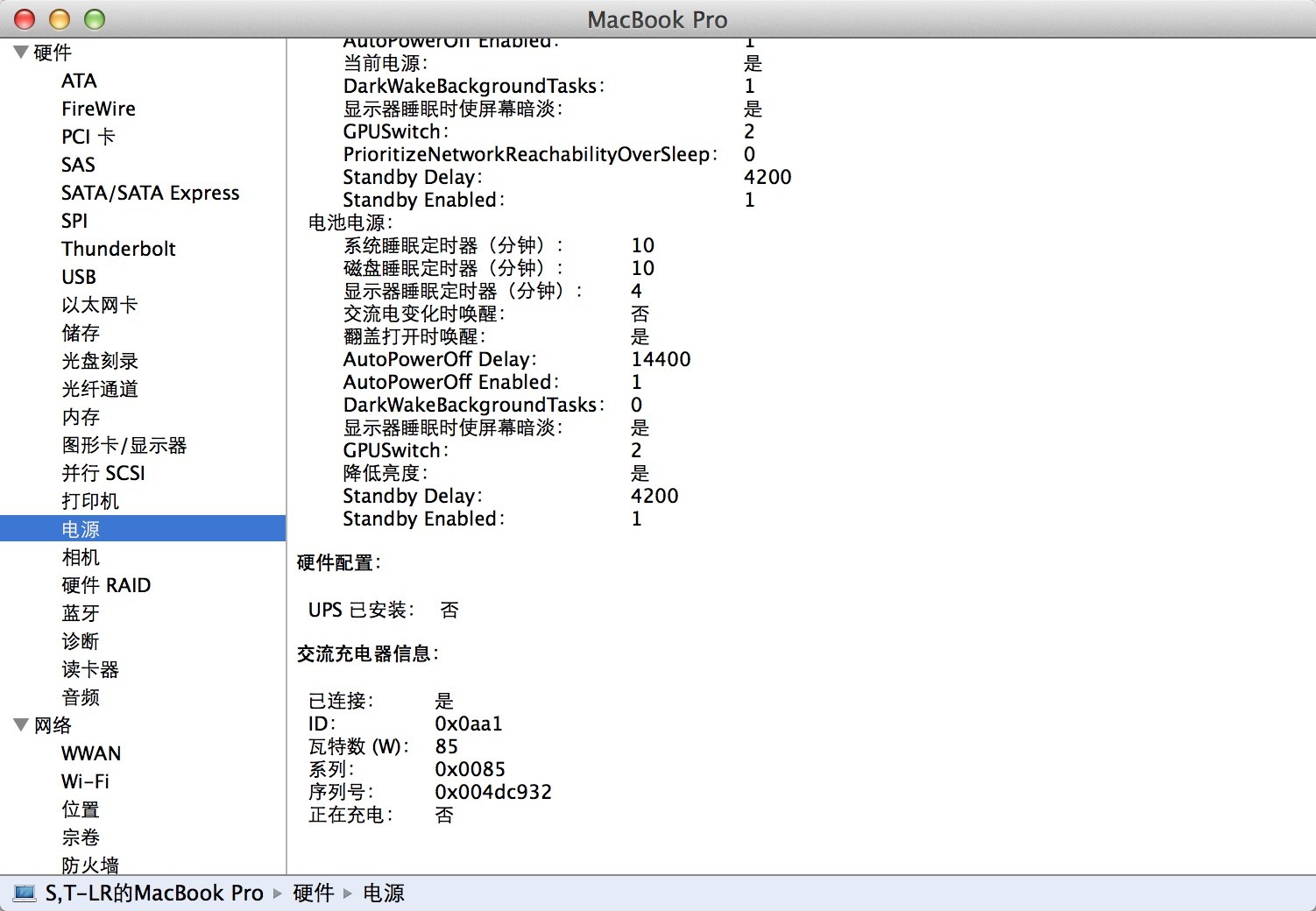Screen dimensions: 1316x911
Task: Click the 系统睡眠定时器（分钟） label
Action: coord(453,245)
